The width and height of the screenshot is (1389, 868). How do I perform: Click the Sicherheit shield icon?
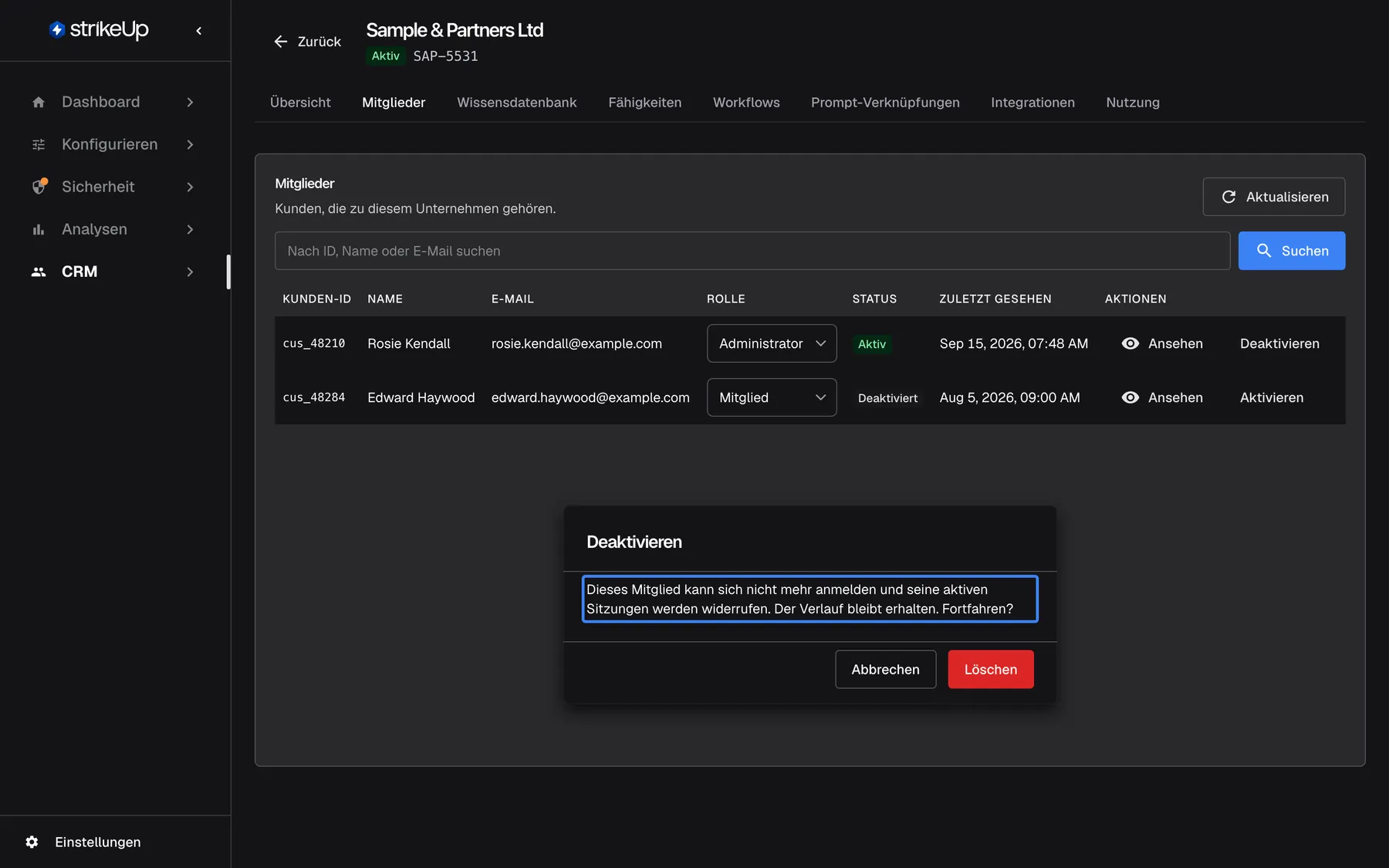(39, 186)
